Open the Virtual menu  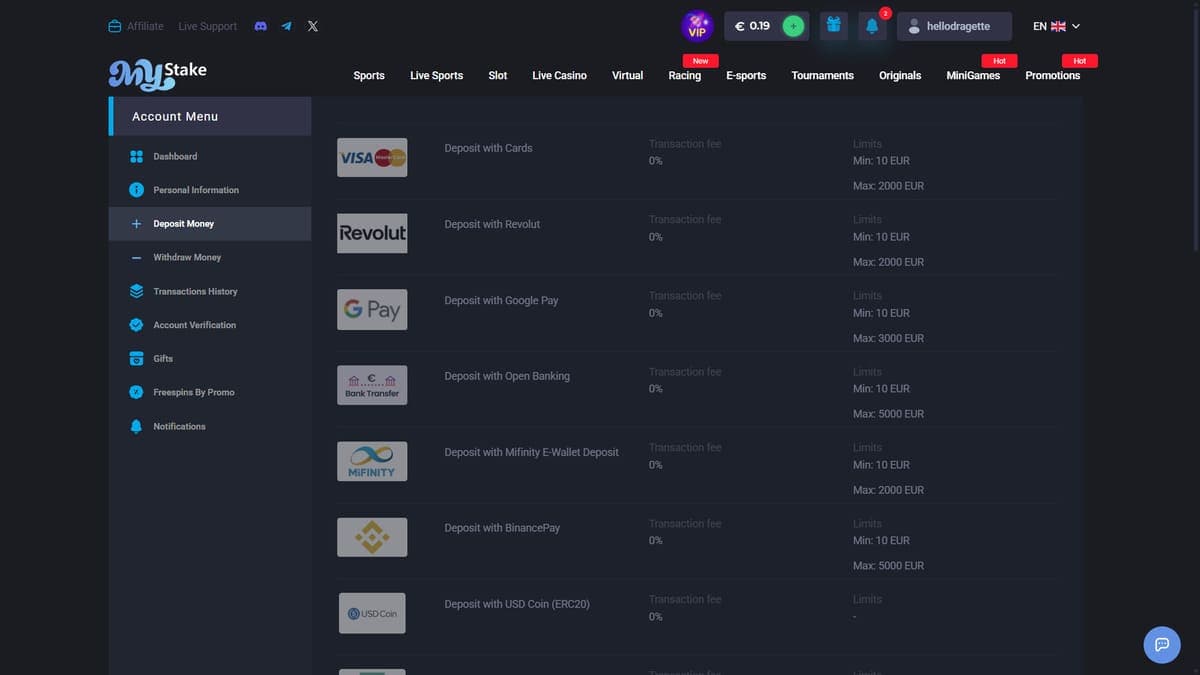(x=627, y=75)
